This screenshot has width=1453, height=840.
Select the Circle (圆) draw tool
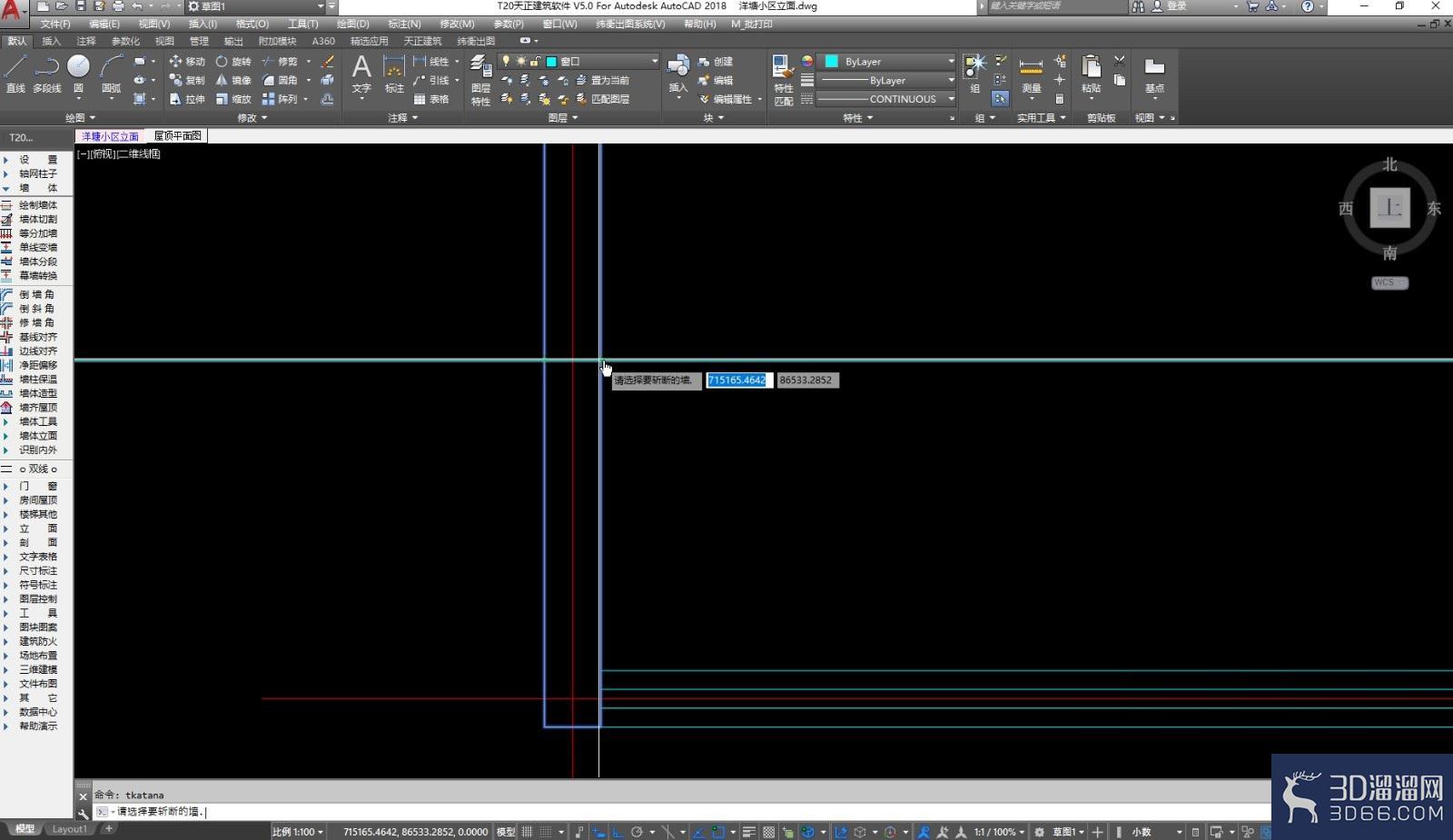tap(78, 74)
